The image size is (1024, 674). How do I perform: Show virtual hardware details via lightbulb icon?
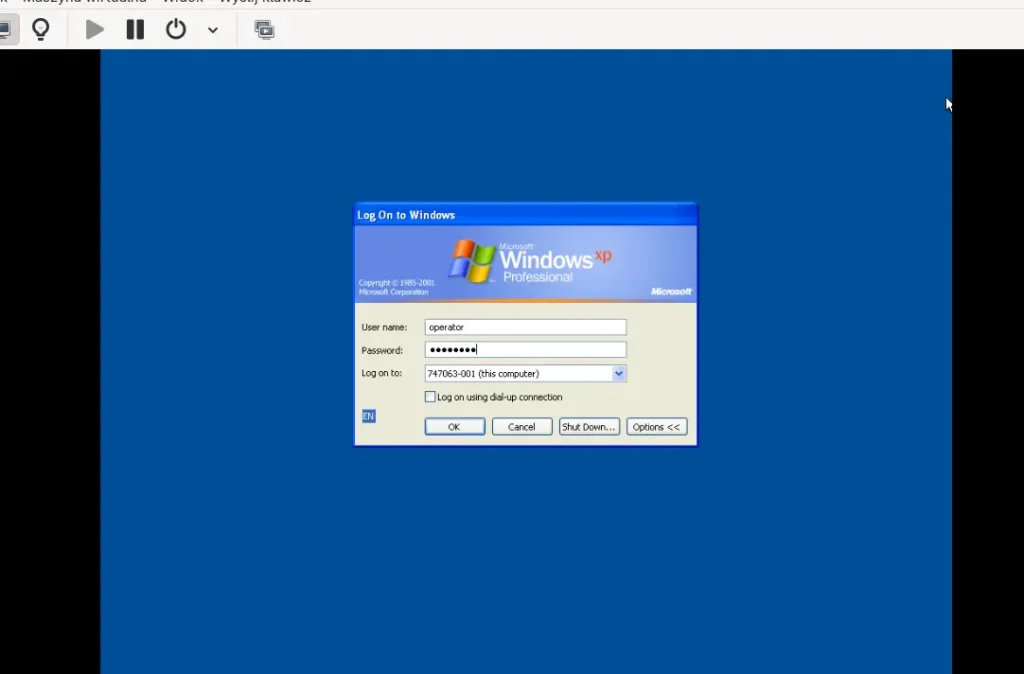click(x=41, y=29)
